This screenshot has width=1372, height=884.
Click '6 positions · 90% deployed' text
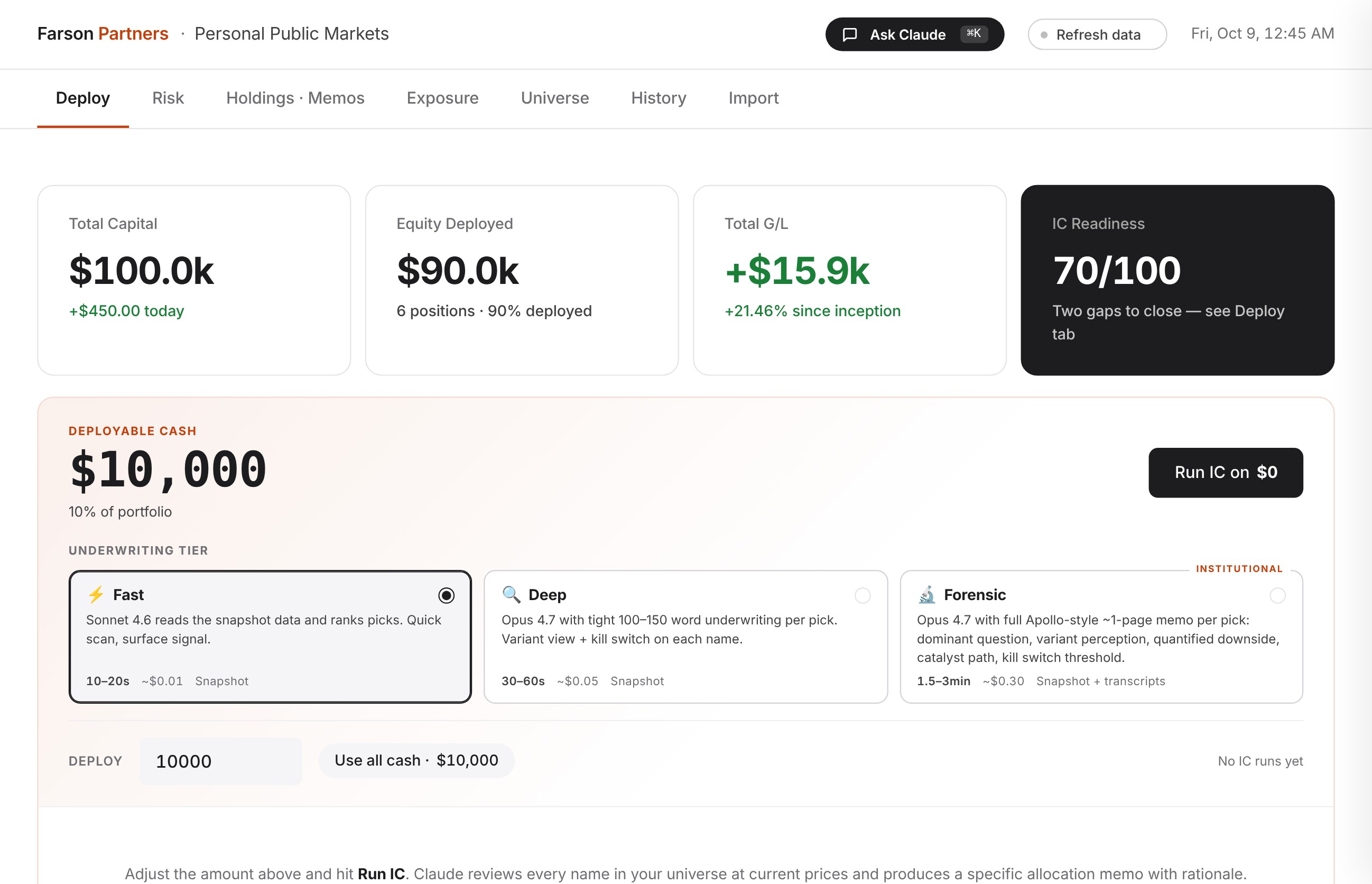click(x=494, y=311)
